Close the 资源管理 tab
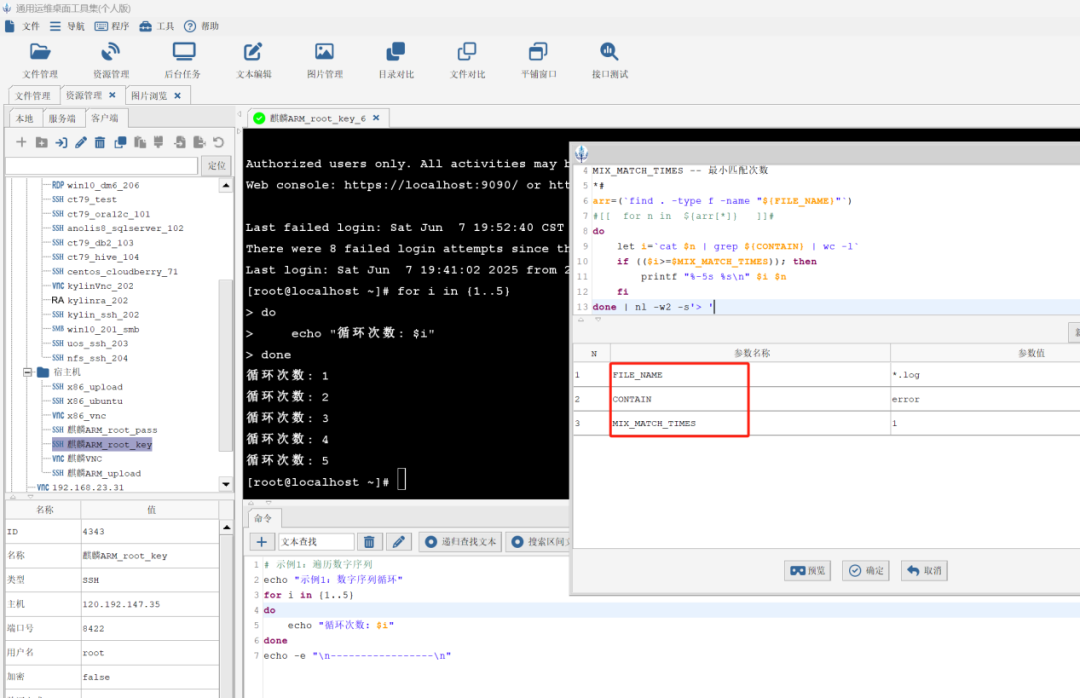Screen dimensions: 1080x698 [x=112, y=95]
